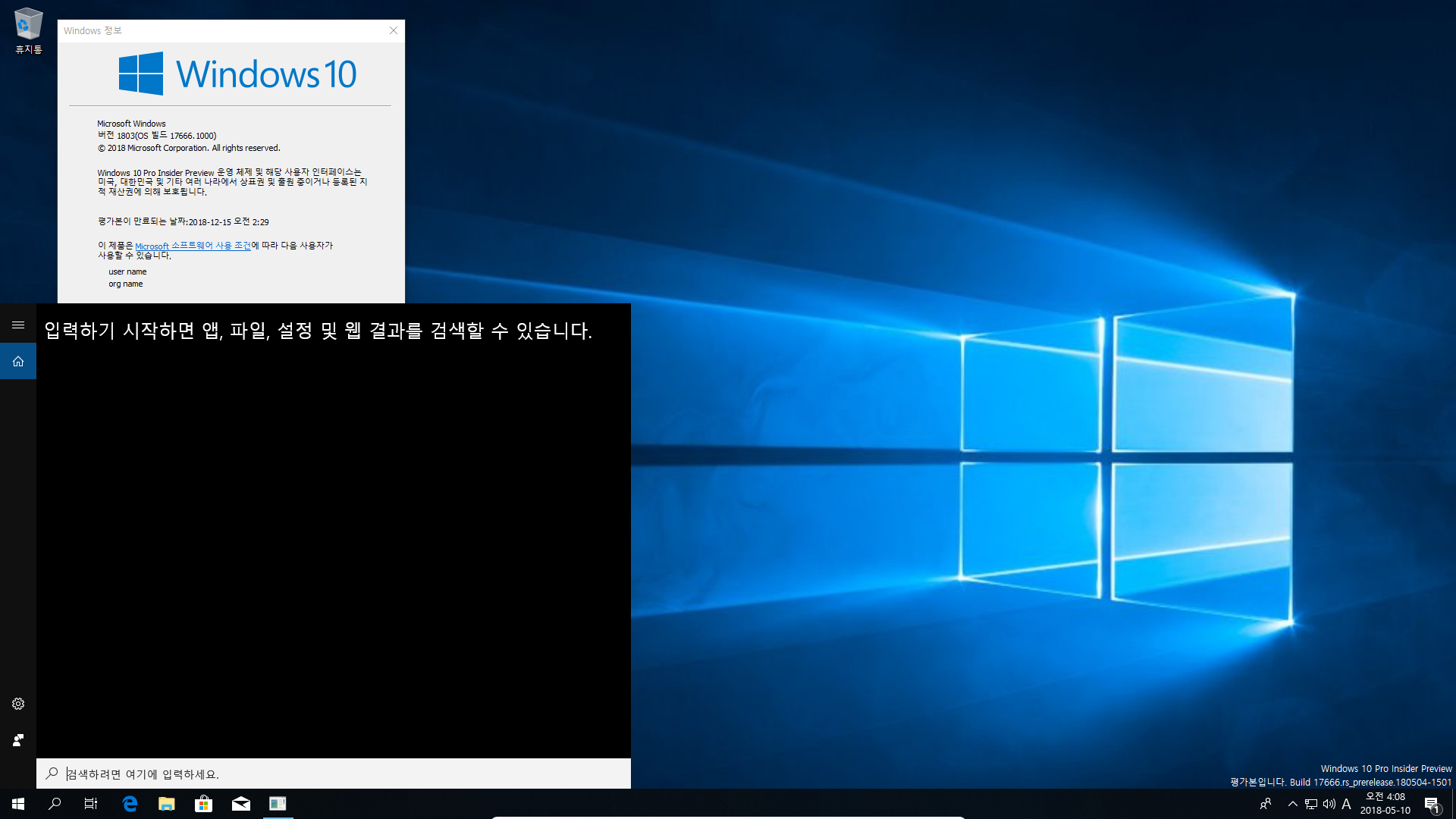This screenshot has height=819, width=1456.
Task: Click the evaluation expiry date line
Action: [x=183, y=221]
